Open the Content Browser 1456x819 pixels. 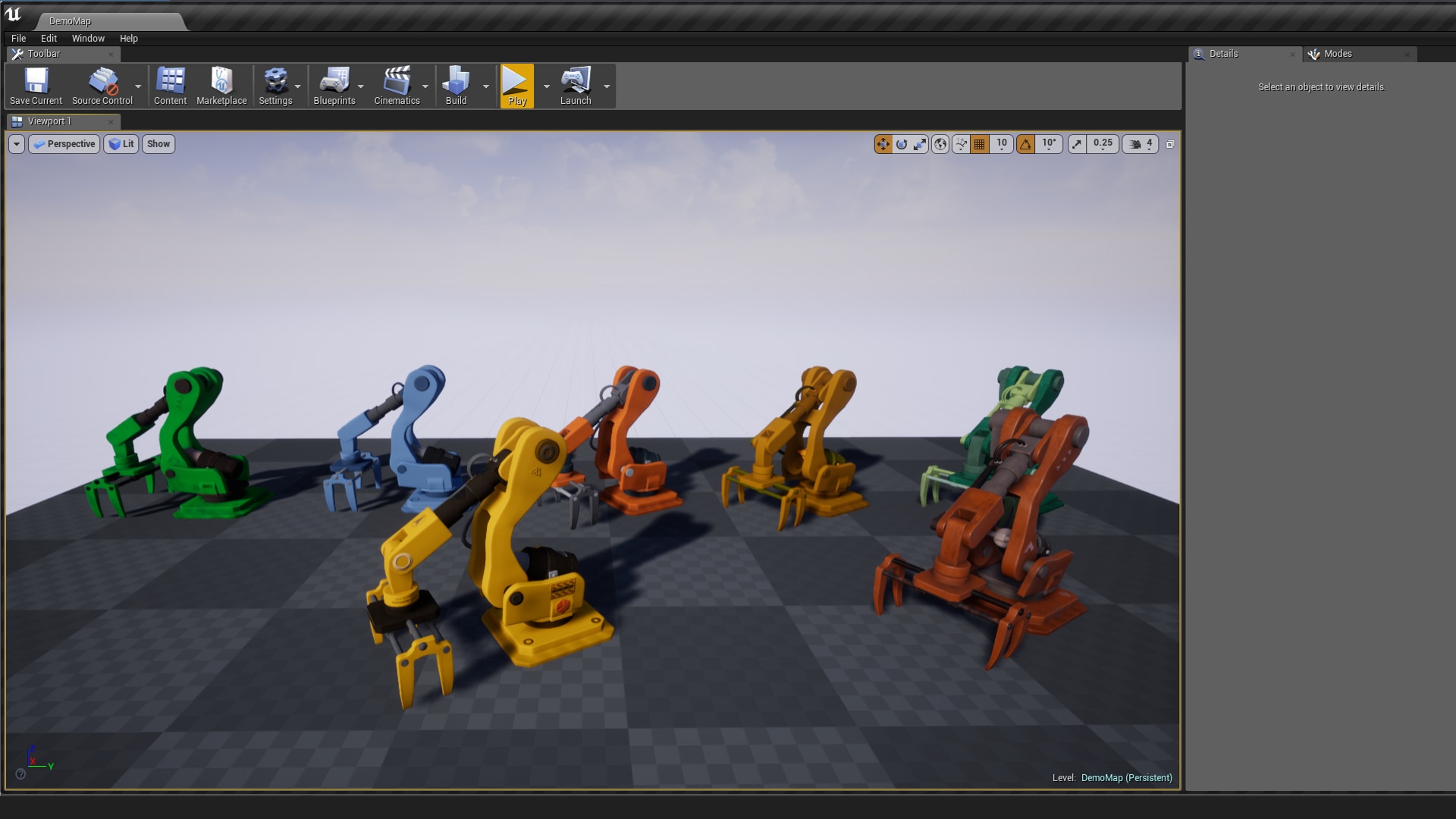coord(170,86)
